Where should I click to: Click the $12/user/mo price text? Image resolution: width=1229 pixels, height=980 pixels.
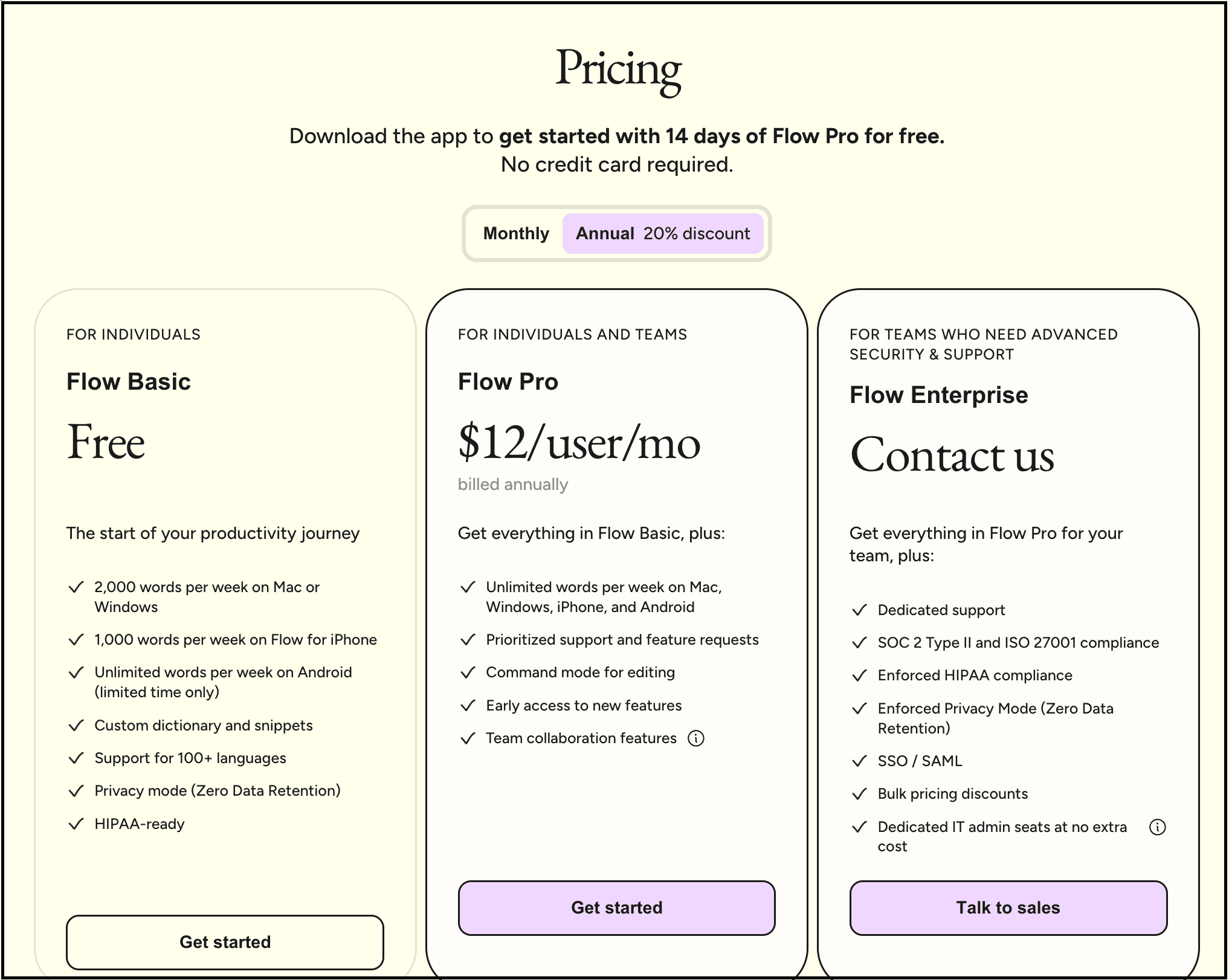[579, 443]
